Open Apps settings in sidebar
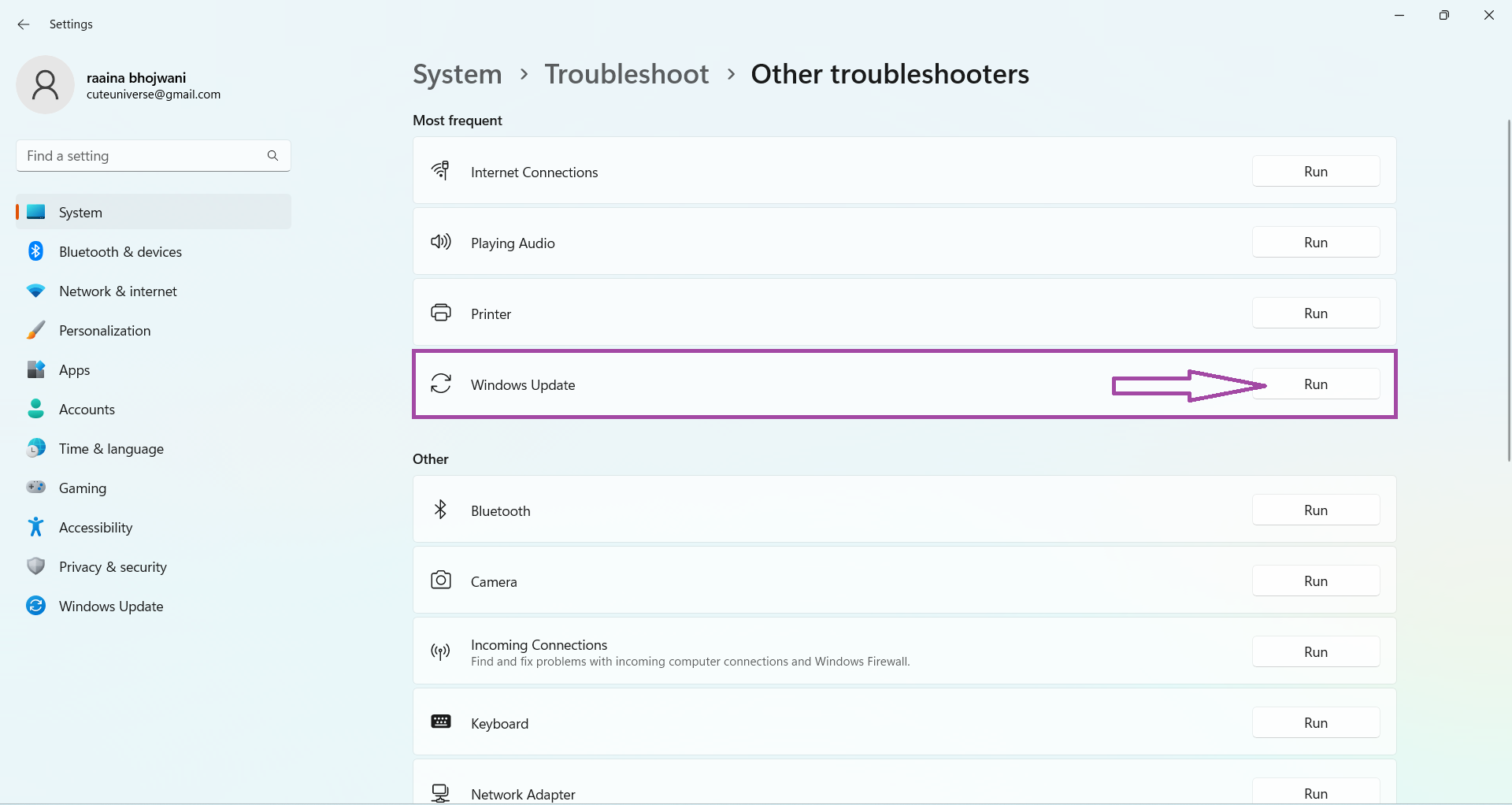This screenshot has height=805, width=1512. pyautogui.click(x=75, y=370)
